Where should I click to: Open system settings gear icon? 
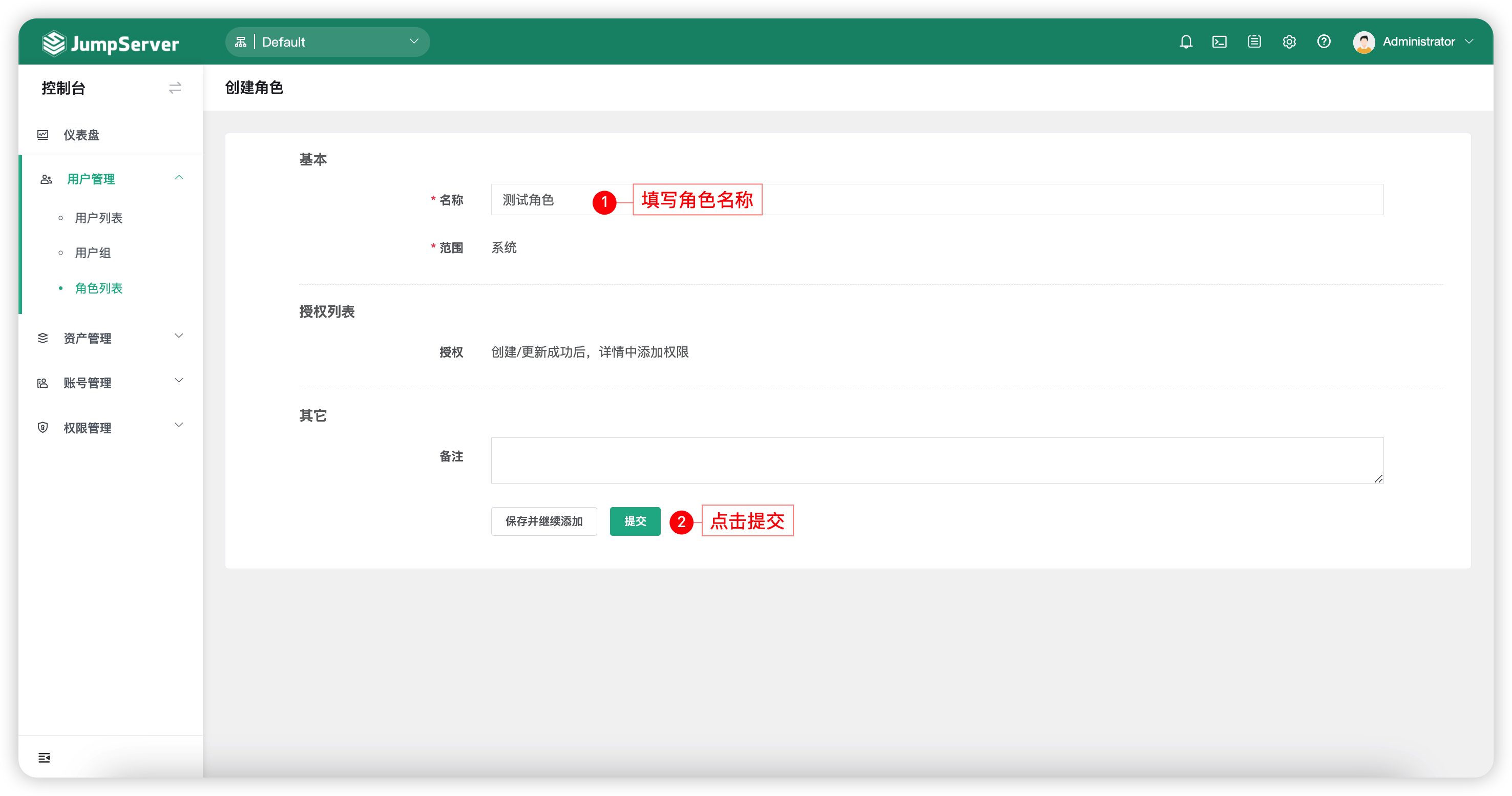click(1289, 41)
